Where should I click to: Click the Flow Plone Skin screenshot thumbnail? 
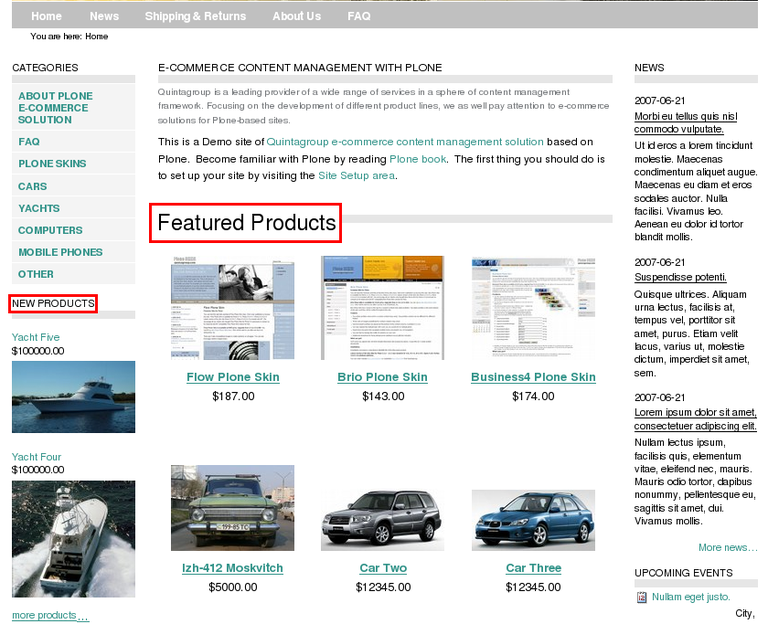tap(233, 308)
